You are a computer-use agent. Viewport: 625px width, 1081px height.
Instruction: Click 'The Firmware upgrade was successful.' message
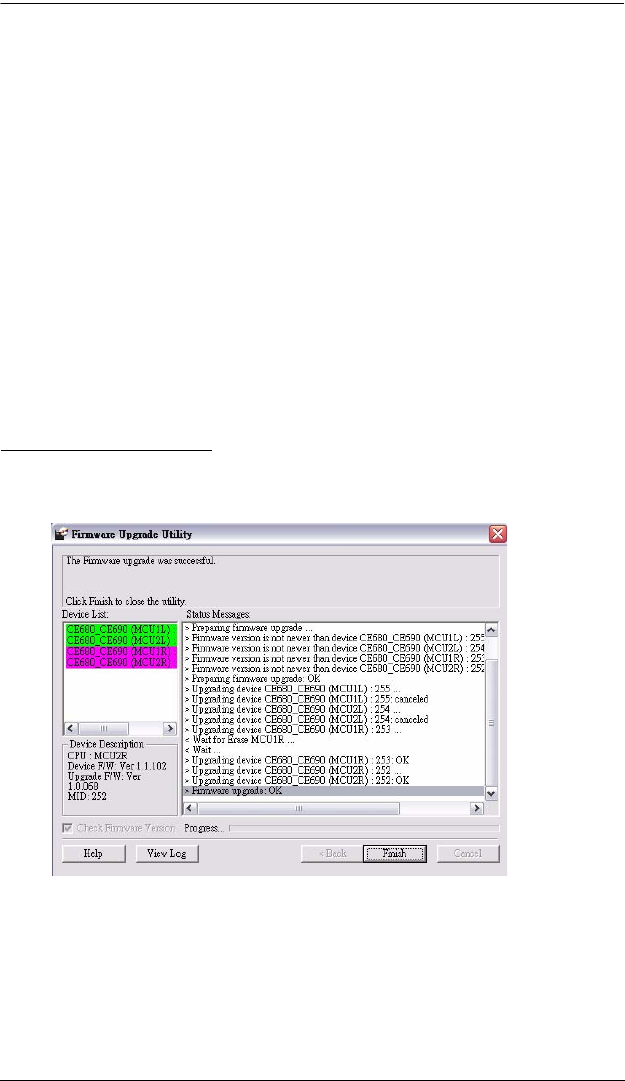click(141, 560)
